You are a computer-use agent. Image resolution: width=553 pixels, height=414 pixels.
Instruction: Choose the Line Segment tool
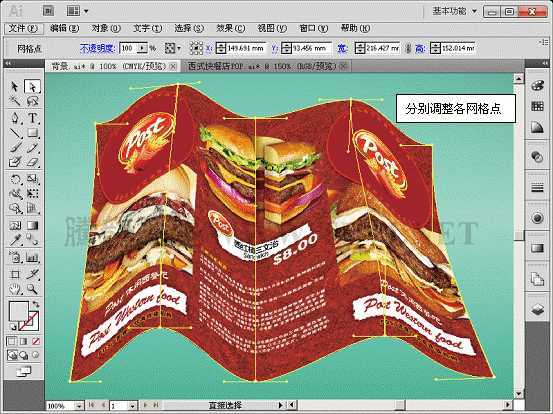tap(15, 133)
